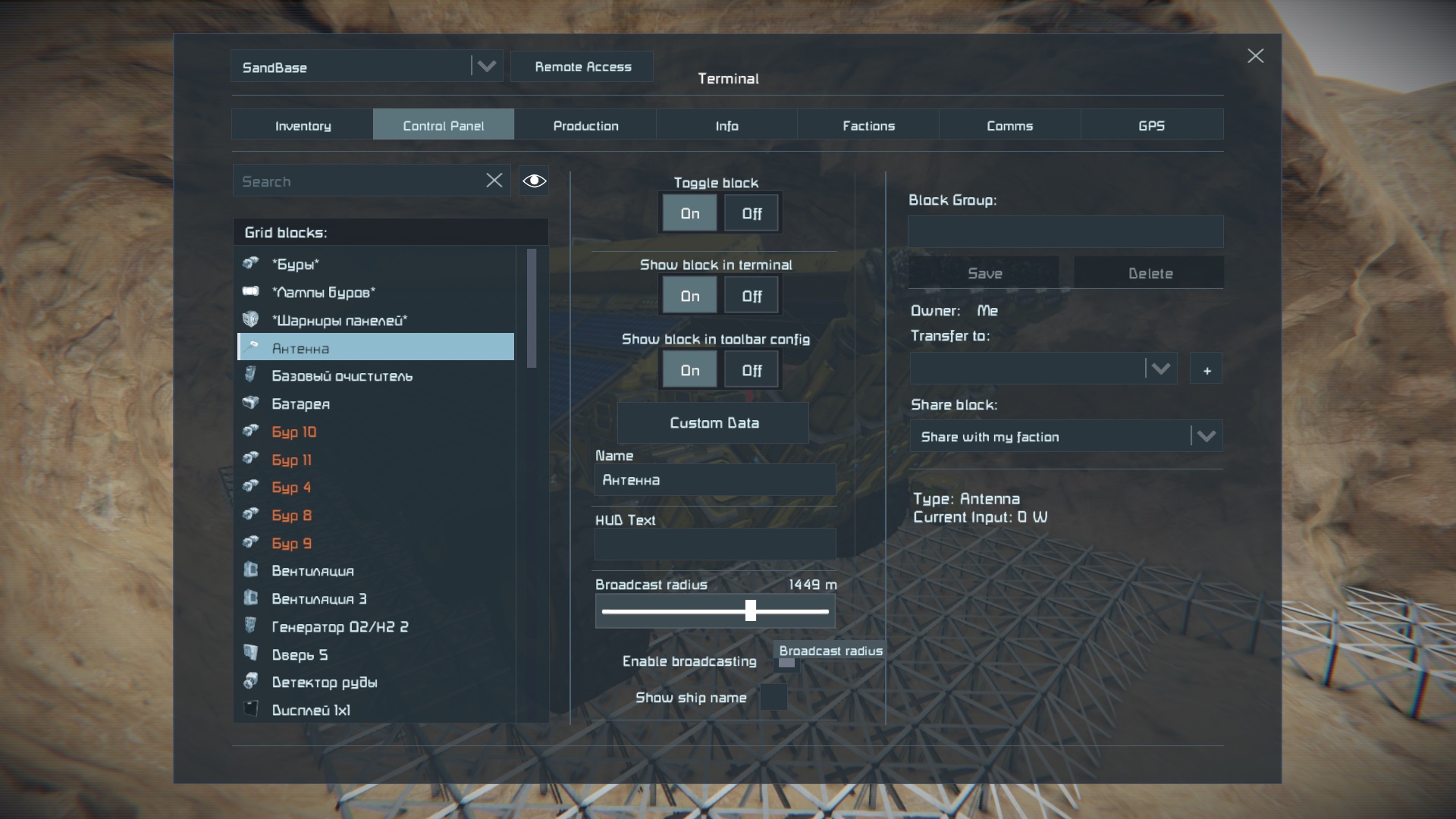
Task: Click the Broadcast radius slider handle
Action: point(751,610)
